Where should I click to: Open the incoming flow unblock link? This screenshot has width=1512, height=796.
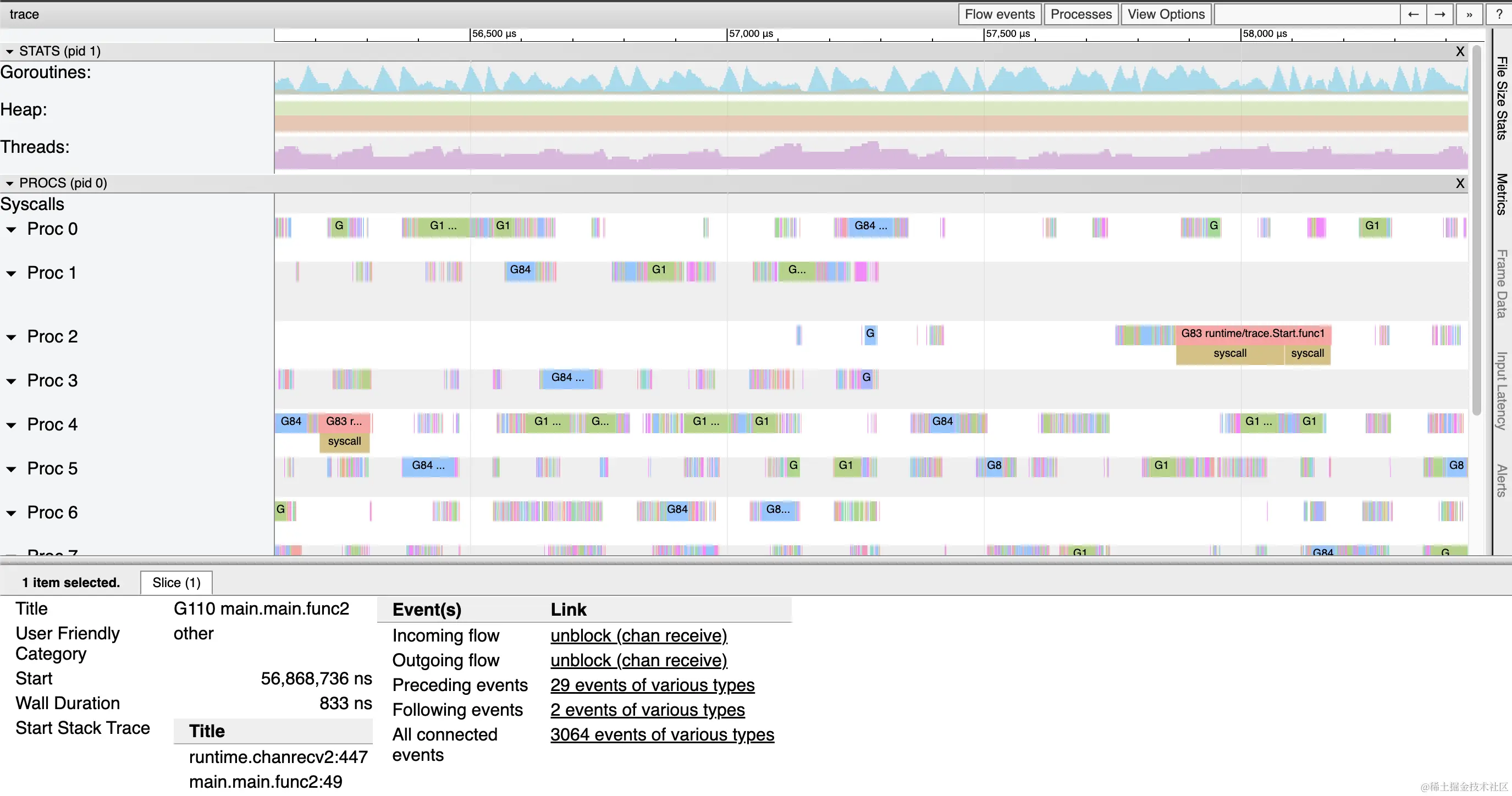pyautogui.click(x=638, y=635)
